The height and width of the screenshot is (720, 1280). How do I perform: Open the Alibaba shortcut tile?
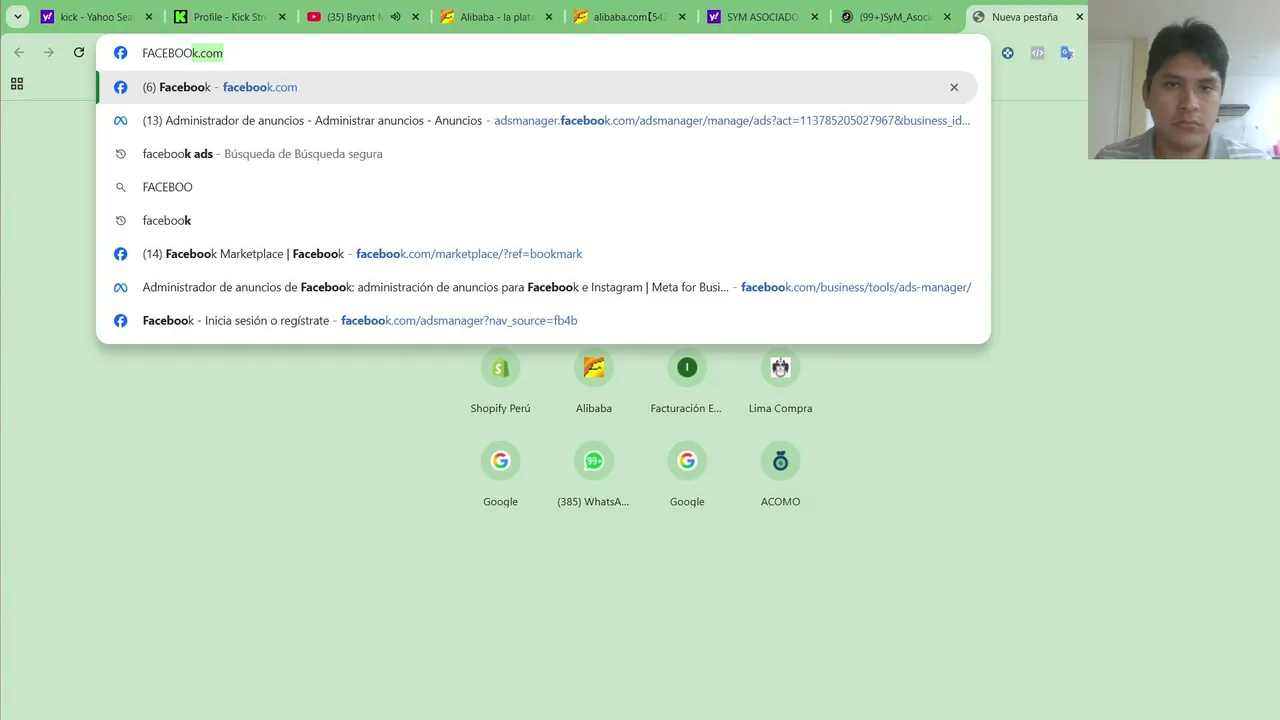click(594, 380)
